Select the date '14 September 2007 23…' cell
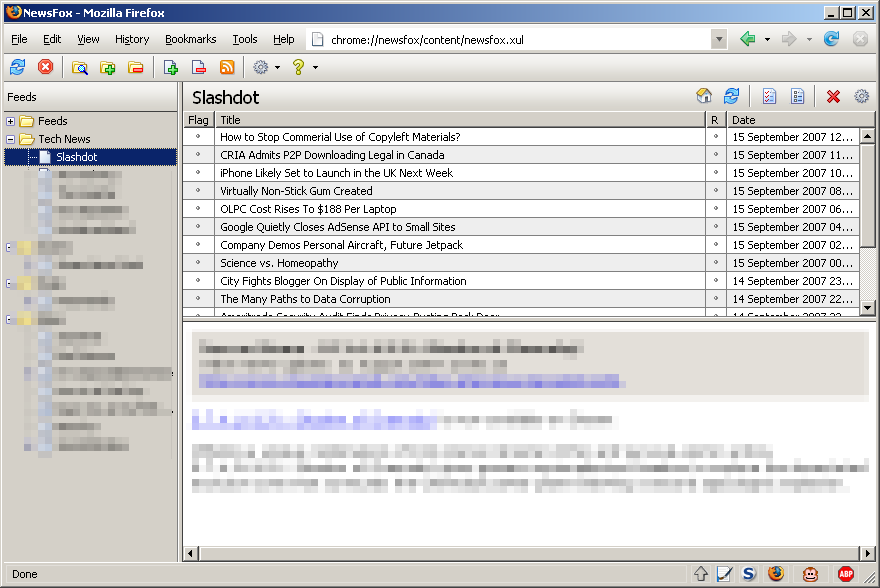880x588 pixels. point(792,281)
